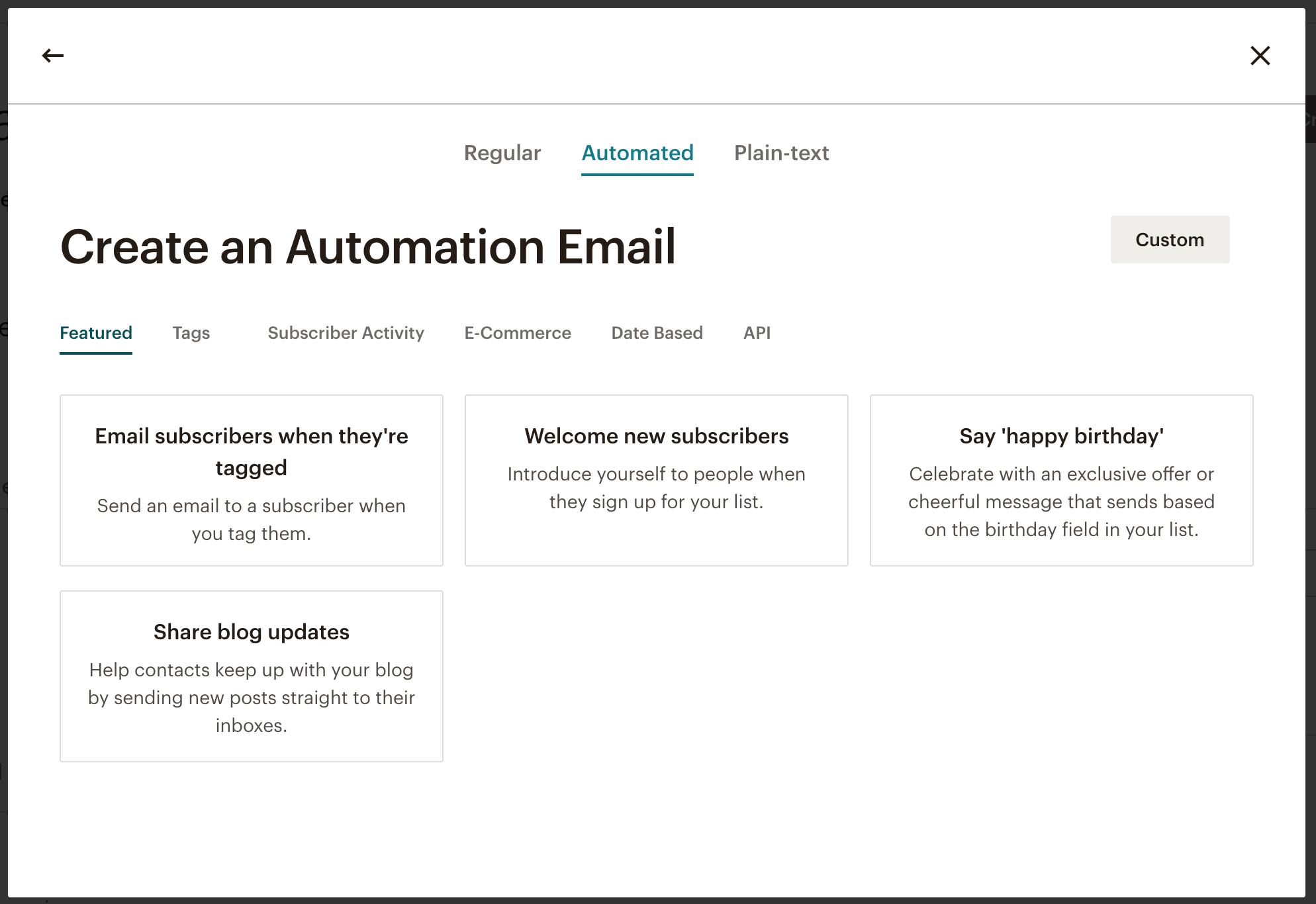Screen dimensions: 1316x904
Task: Choose Email subscribers when they're tagged card
Action: tap(252, 480)
